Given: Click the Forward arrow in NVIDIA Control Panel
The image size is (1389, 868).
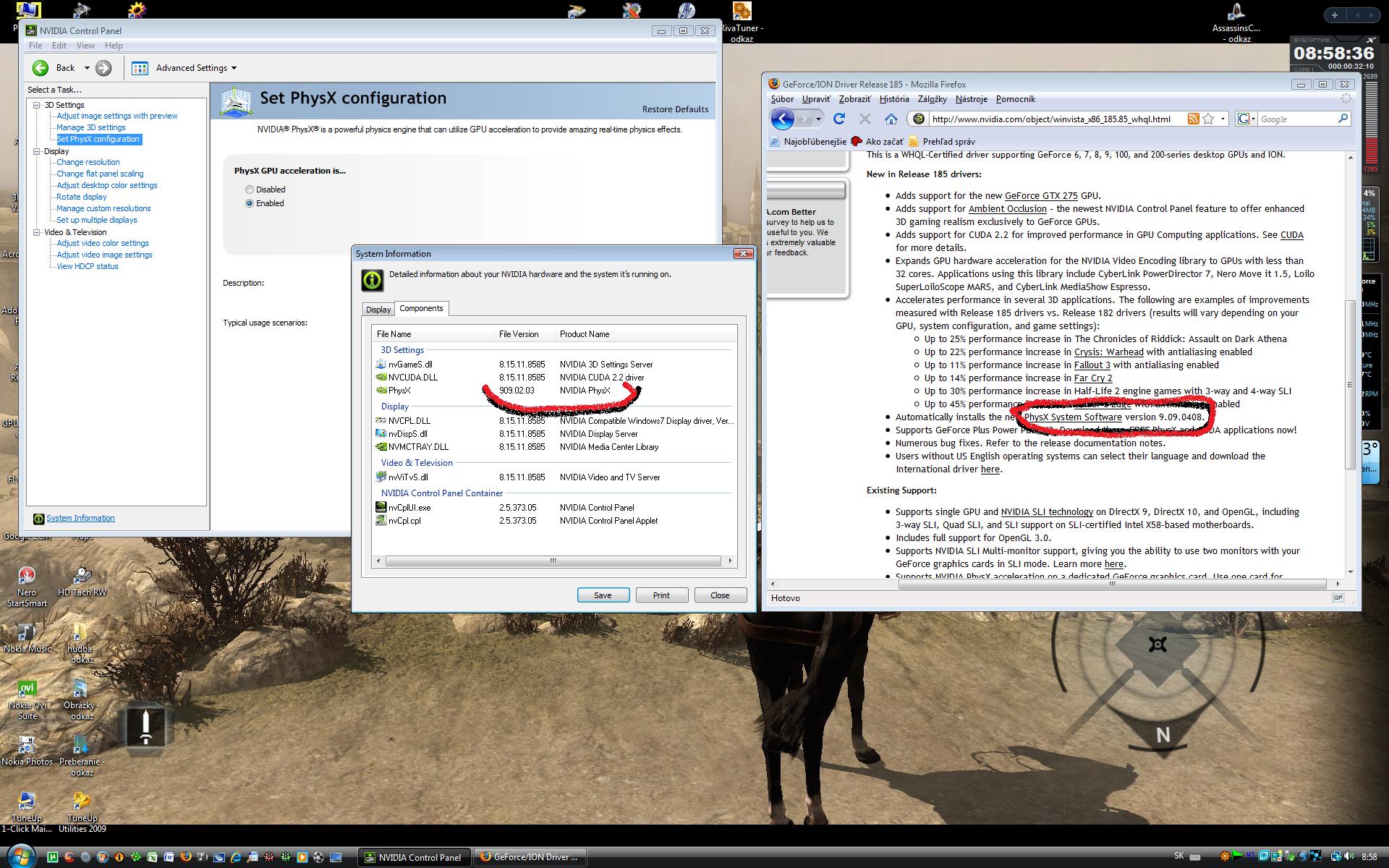Looking at the screenshot, I should (x=103, y=68).
